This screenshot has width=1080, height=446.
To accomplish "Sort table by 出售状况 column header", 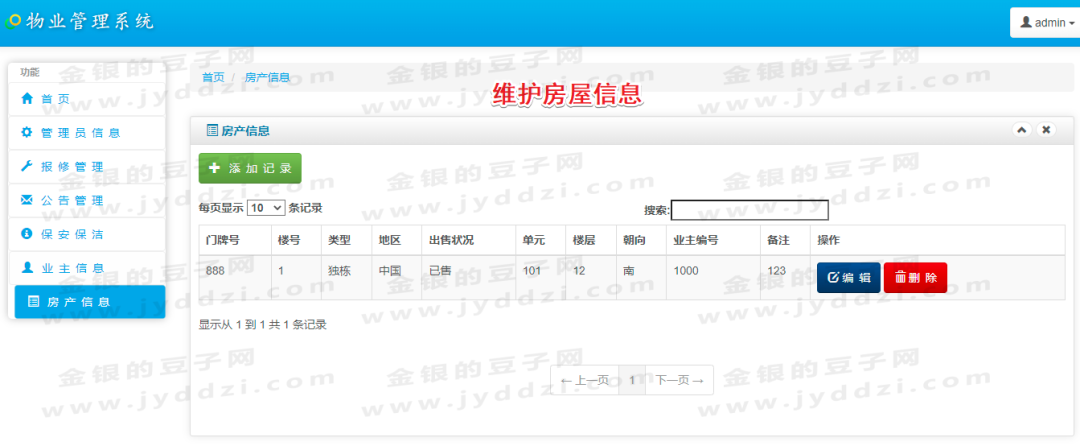I will (468, 240).
